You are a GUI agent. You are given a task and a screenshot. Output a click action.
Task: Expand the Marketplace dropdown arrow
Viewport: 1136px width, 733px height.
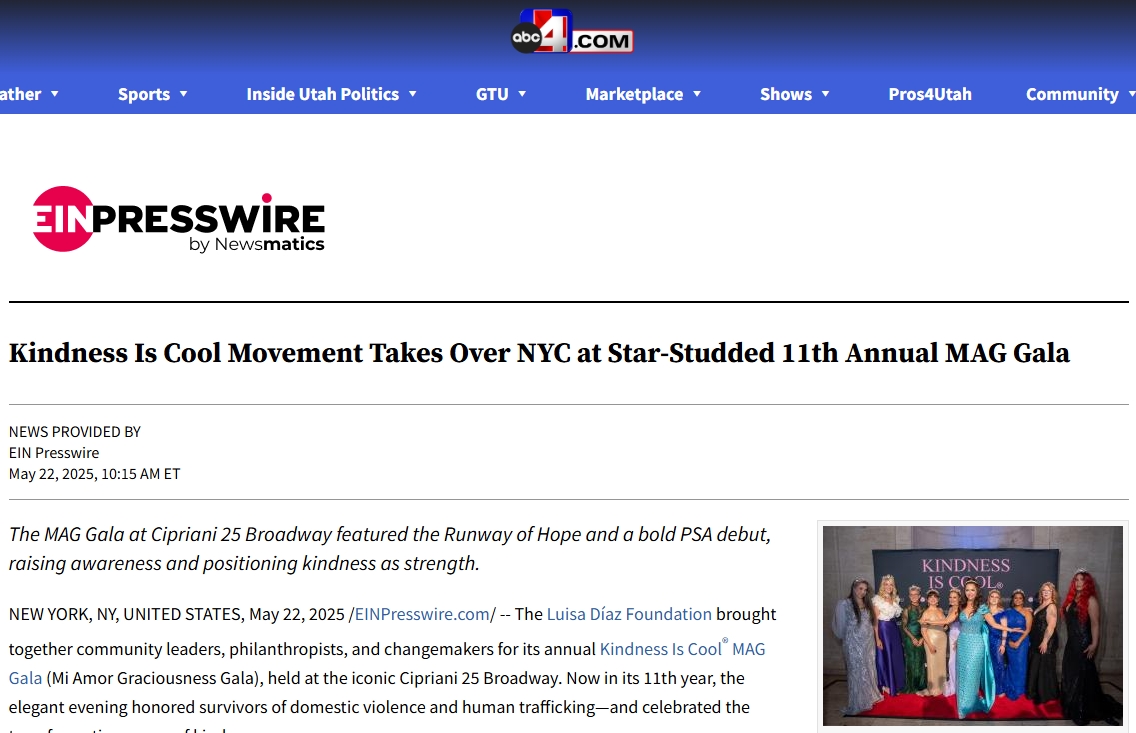pyautogui.click(x=697, y=94)
